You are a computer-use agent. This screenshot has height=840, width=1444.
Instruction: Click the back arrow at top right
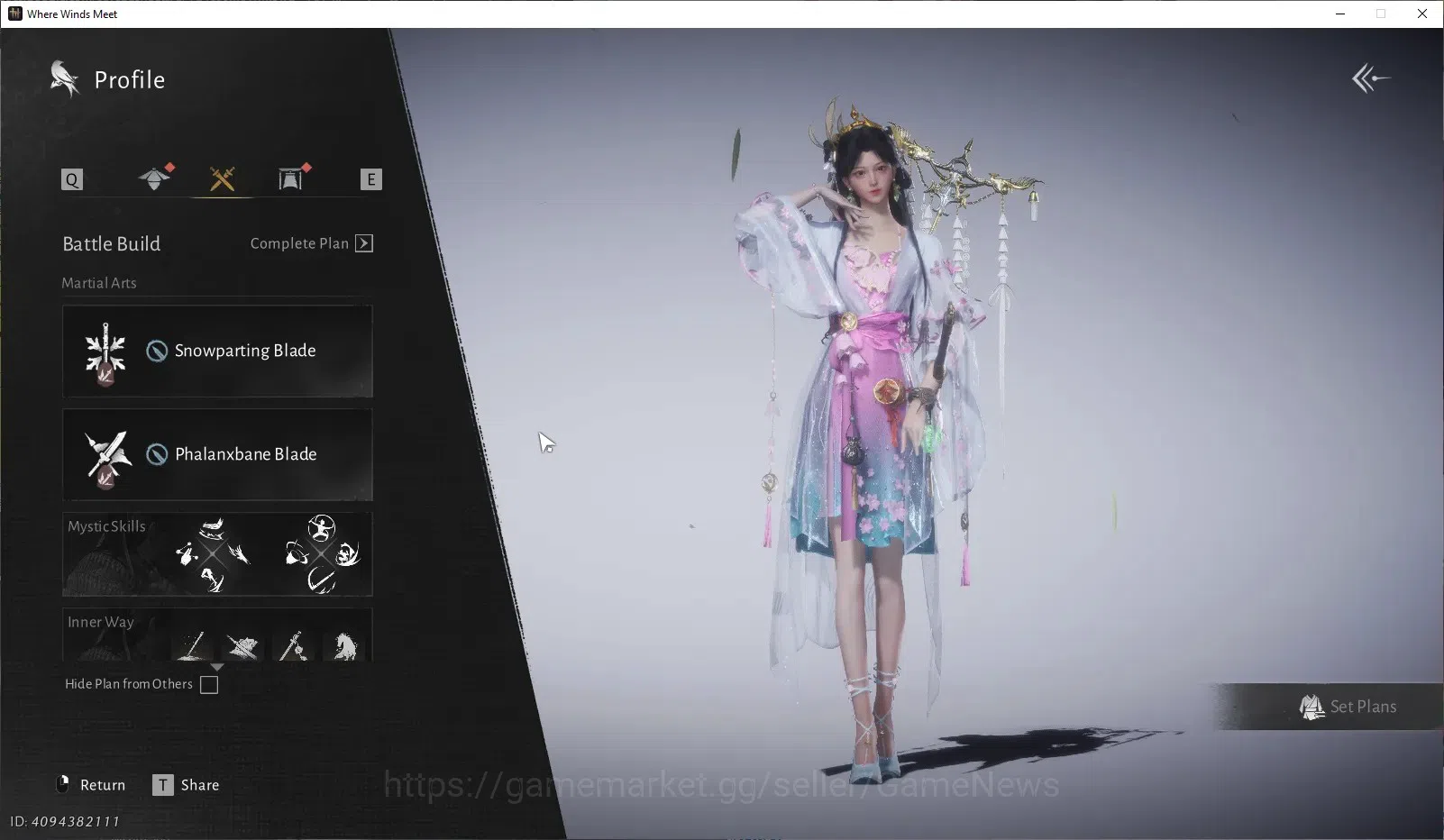1371,78
